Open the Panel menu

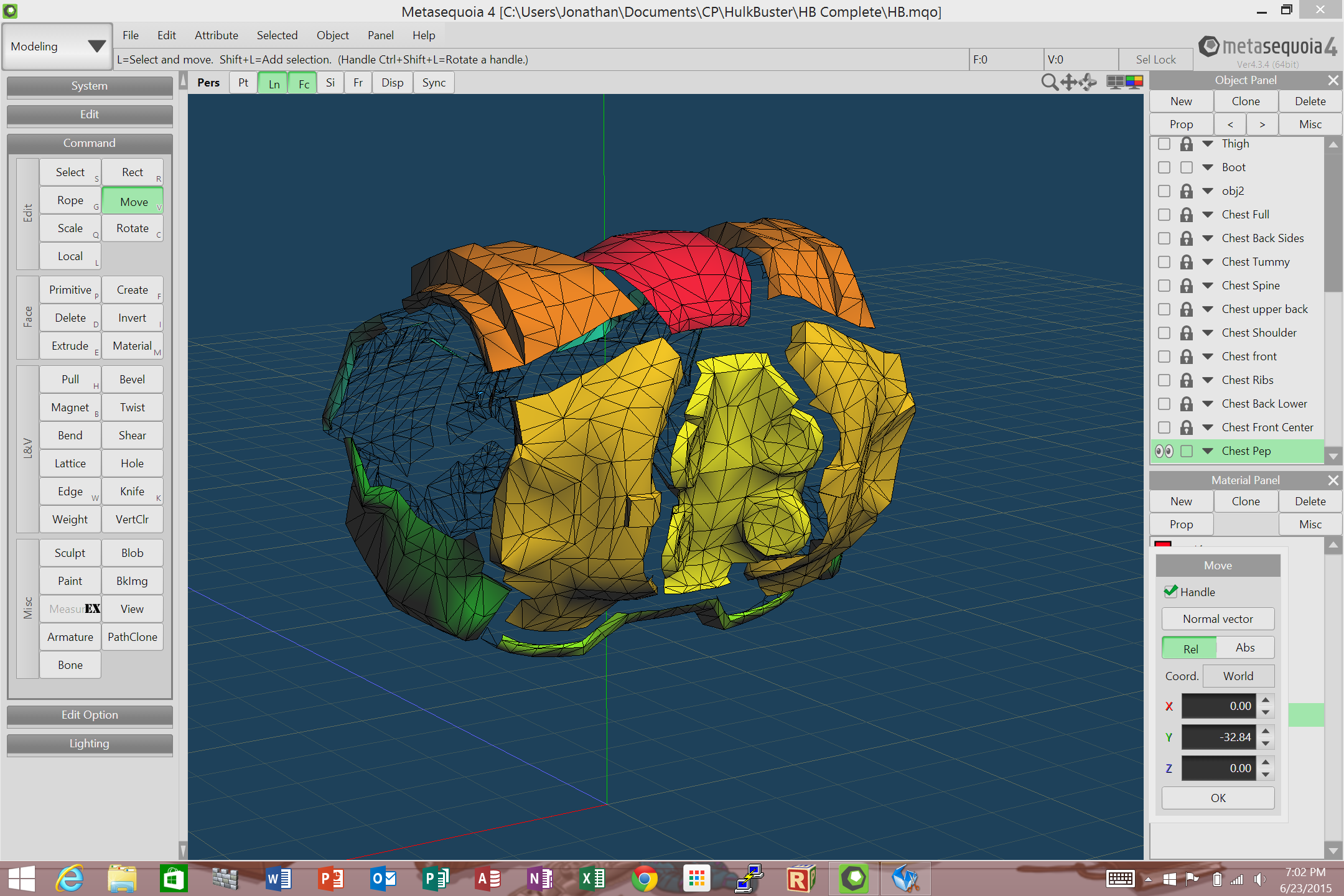pyautogui.click(x=381, y=35)
